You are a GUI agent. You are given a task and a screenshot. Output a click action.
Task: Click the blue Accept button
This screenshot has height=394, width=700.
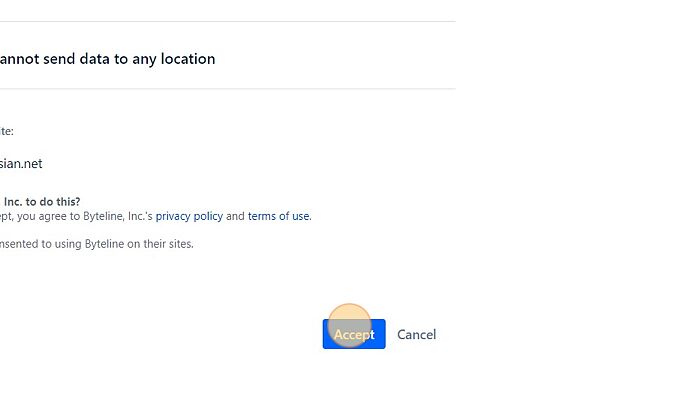click(x=354, y=334)
